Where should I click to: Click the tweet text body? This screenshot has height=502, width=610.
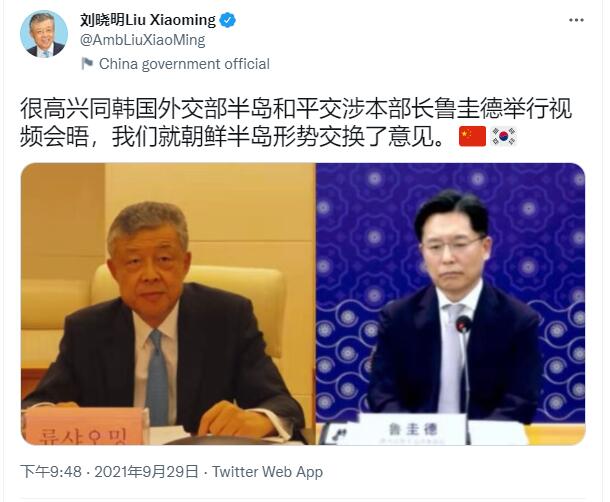coord(296,122)
